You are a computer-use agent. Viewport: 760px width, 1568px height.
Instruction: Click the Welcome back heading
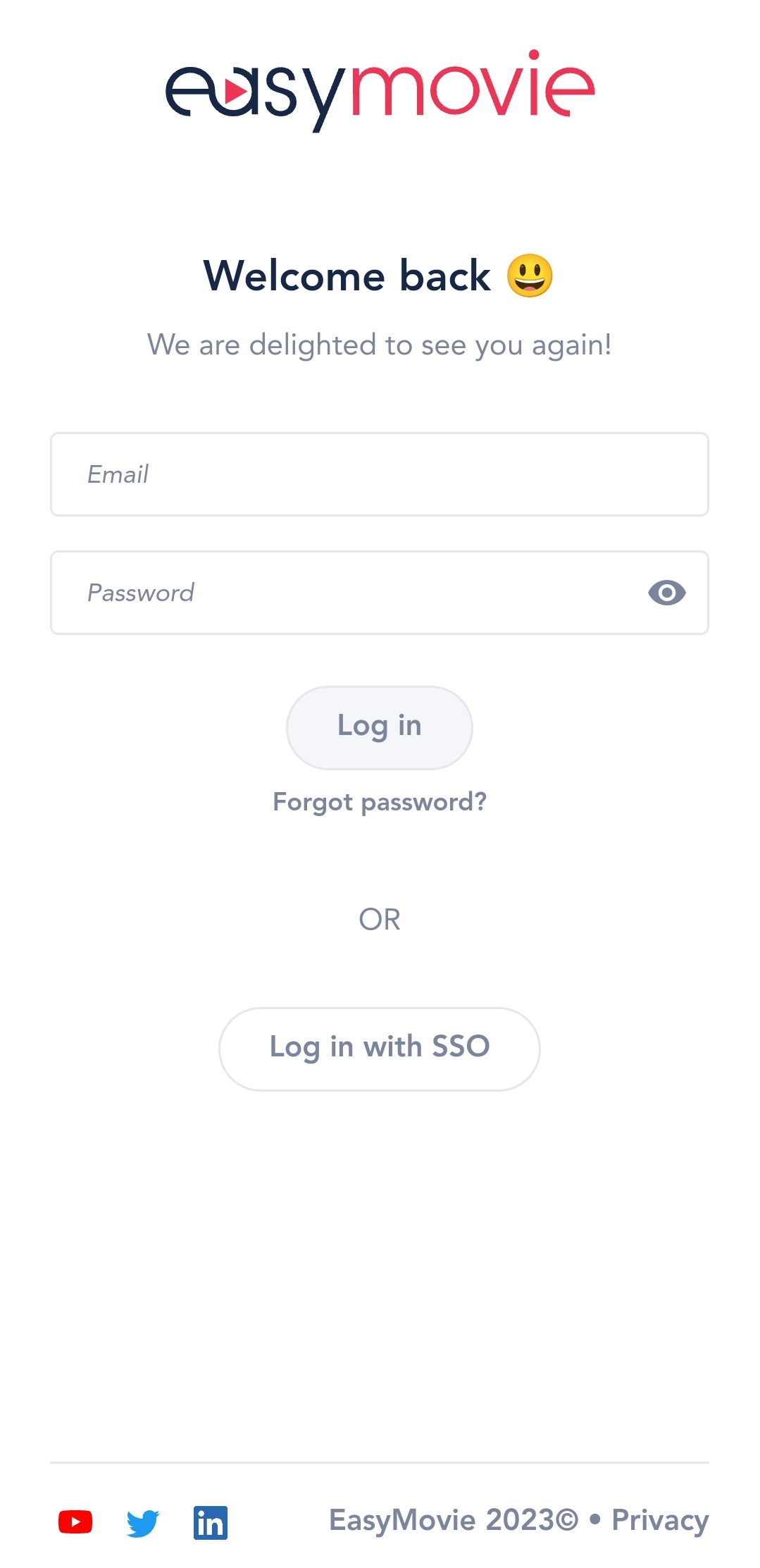tap(347, 276)
